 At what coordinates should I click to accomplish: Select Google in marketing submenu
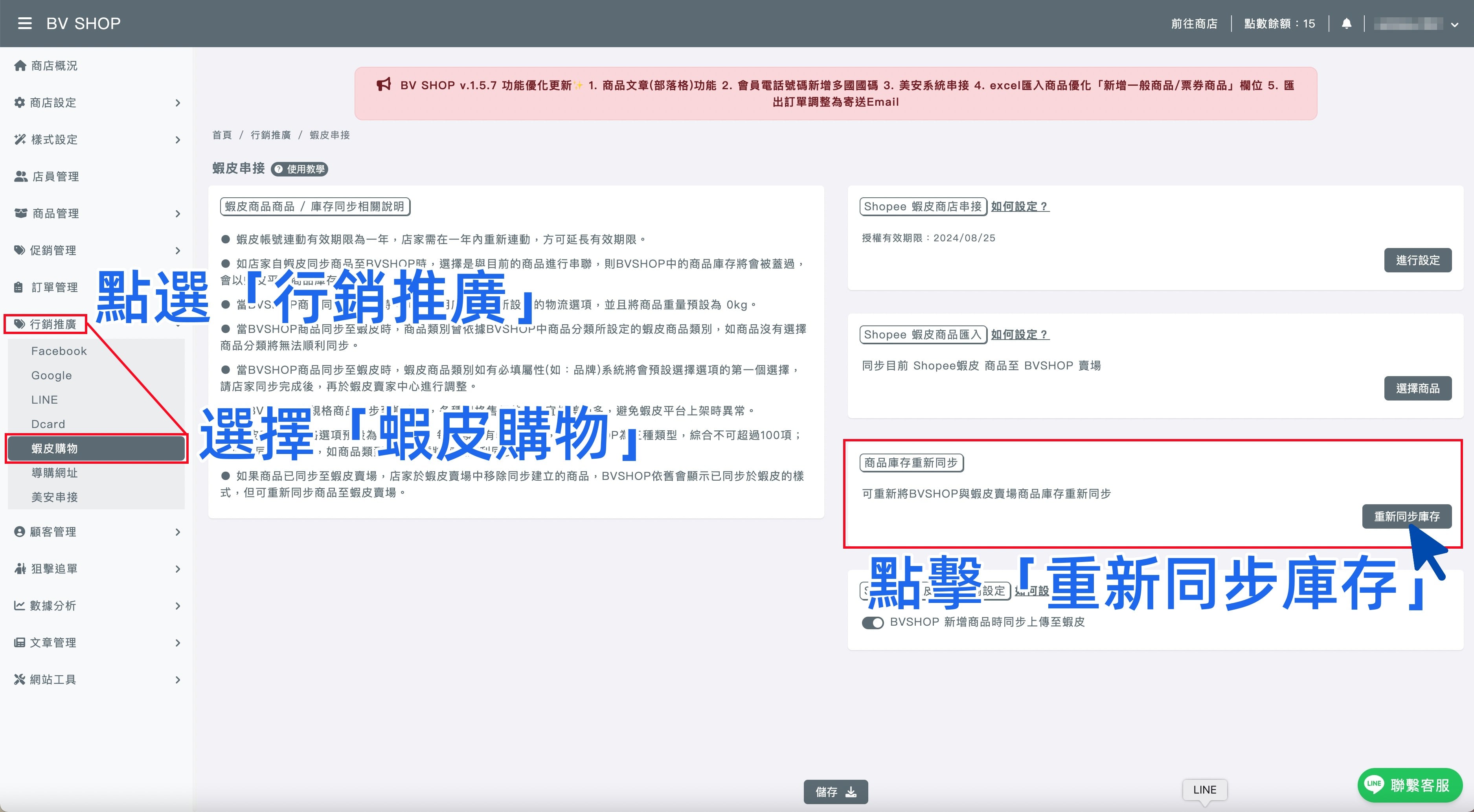coord(51,375)
